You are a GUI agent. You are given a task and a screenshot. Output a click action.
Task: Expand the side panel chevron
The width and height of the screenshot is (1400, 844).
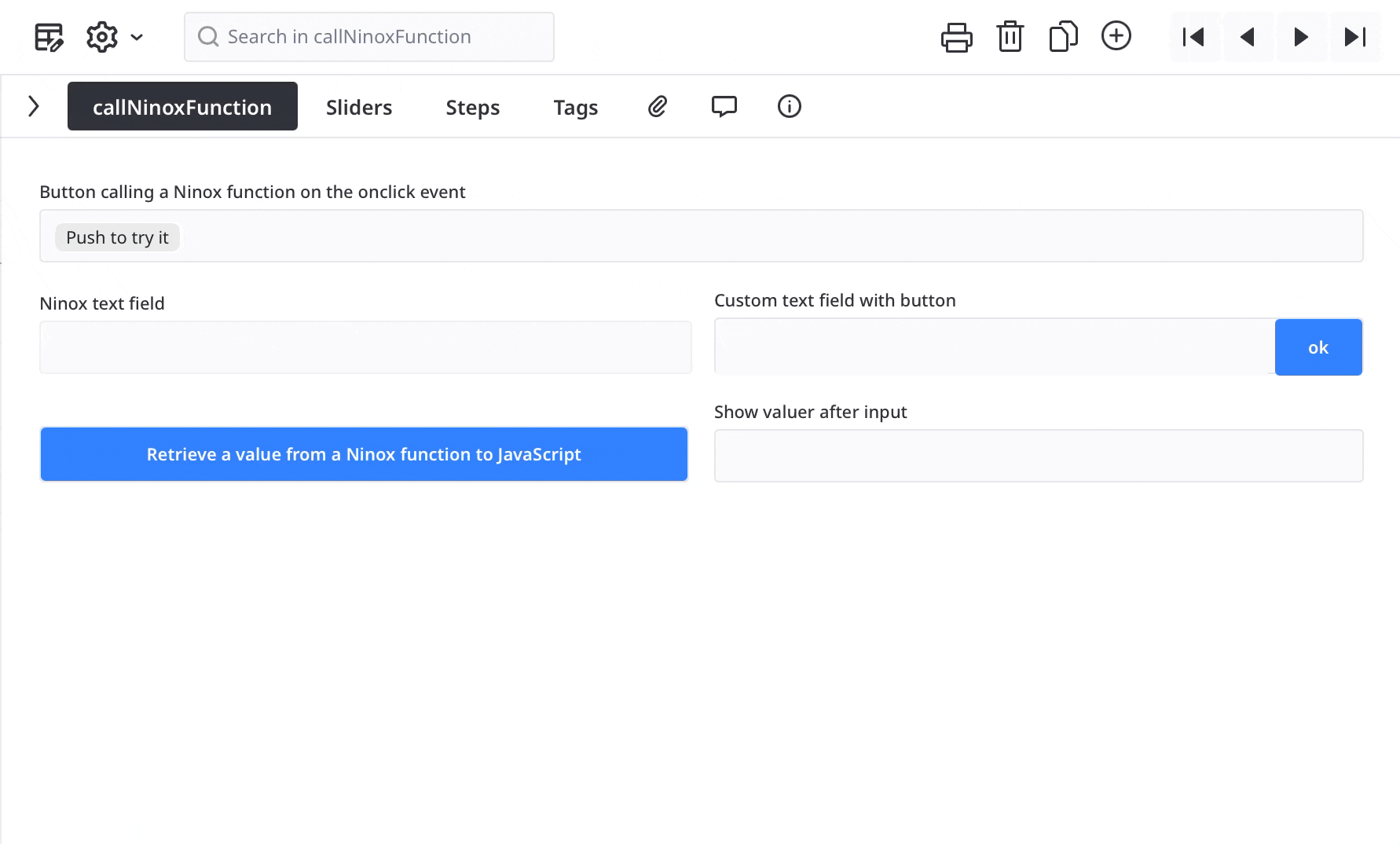click(34, 106)
